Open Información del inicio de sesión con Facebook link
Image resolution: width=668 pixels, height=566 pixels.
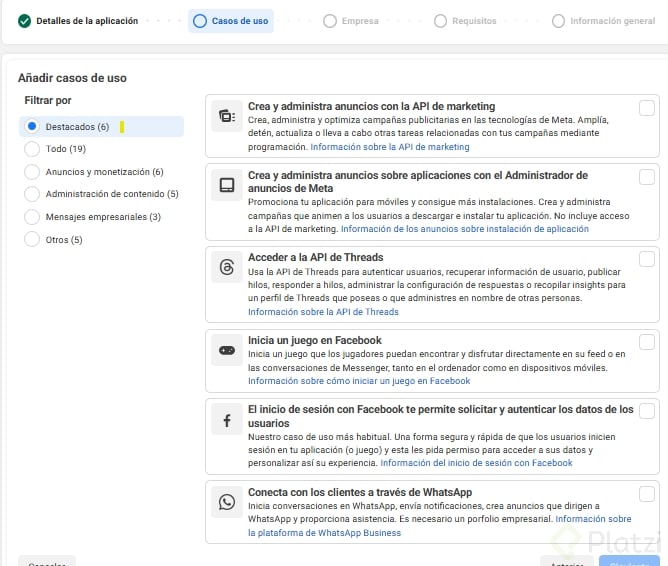click(476, 463)
